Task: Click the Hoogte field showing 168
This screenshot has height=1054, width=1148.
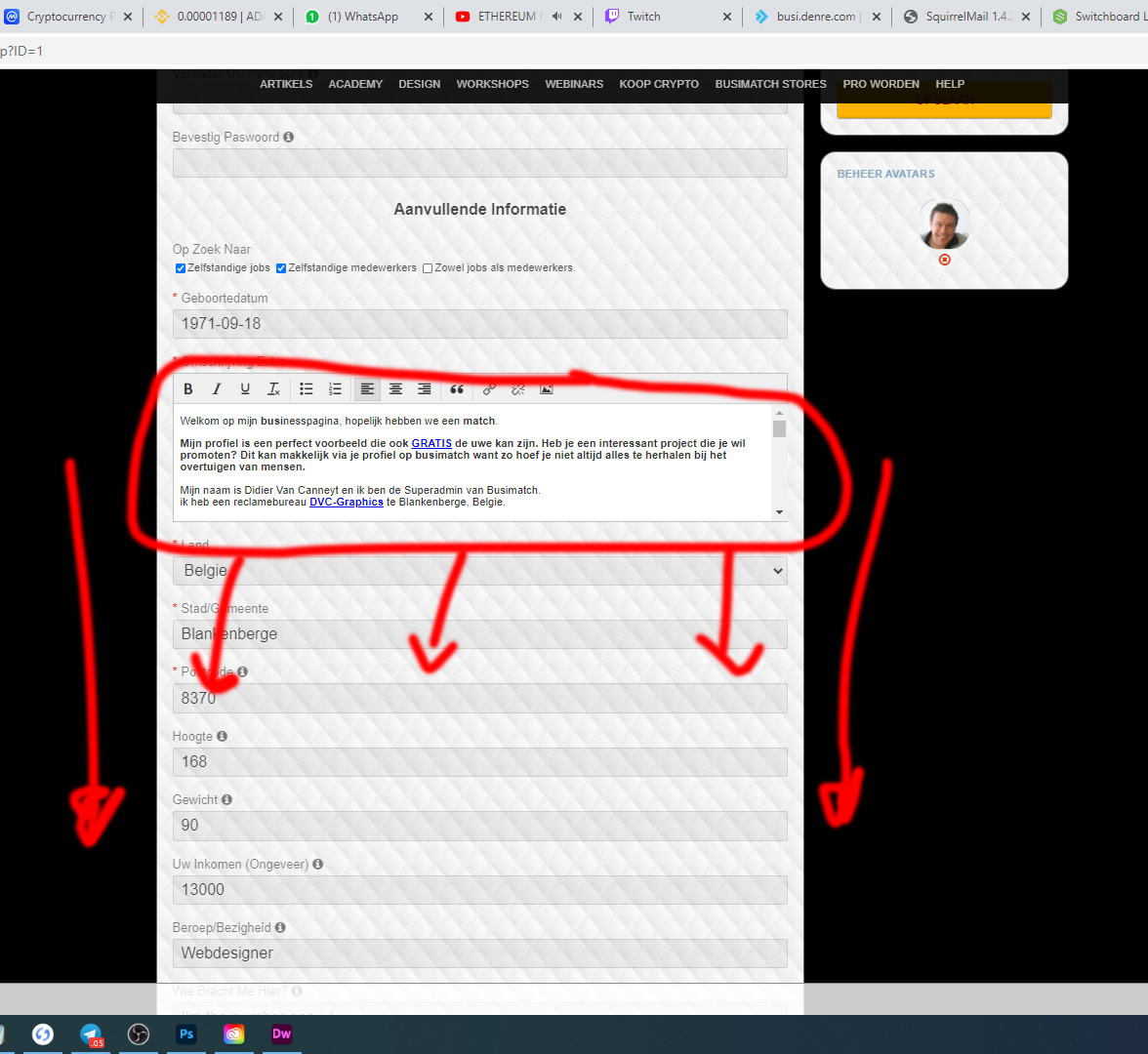Action: [x=479, y=762]
